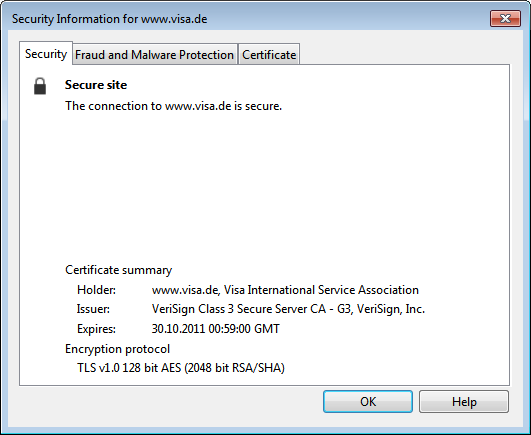
Task: Close the Security Information dialog
Action: coord(505,18)
